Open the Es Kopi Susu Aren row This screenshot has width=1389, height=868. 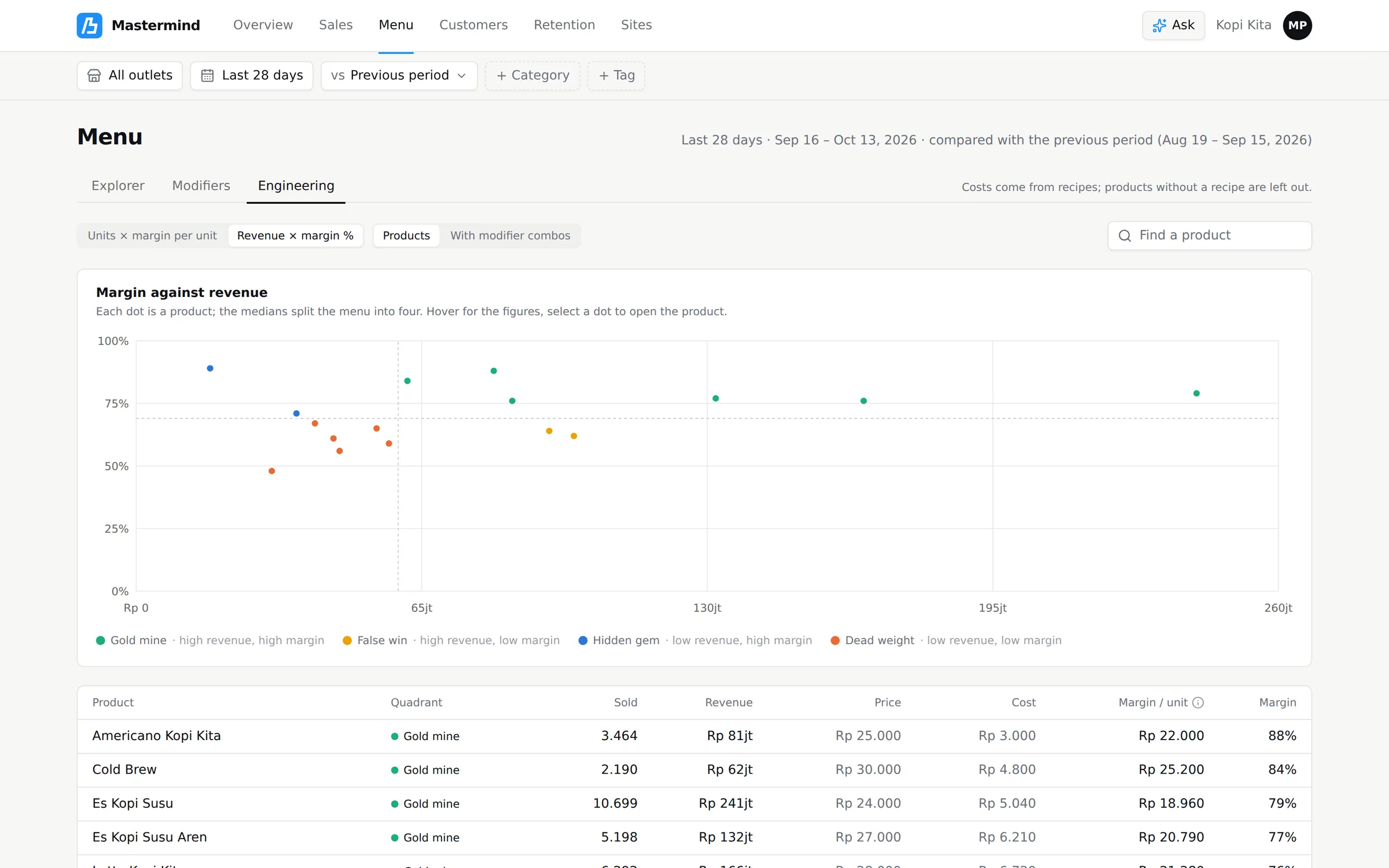pyautogui.click(x=694, y=837)
